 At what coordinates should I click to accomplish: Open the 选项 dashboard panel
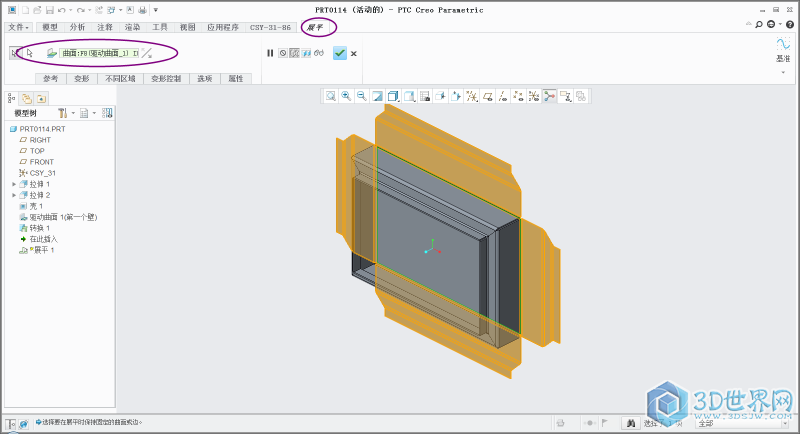tap(205, 79)
